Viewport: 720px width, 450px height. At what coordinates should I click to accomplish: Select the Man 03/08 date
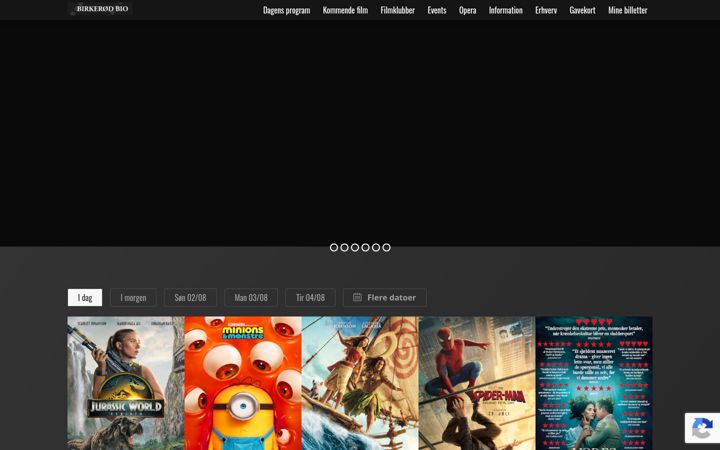coord(251,298)
